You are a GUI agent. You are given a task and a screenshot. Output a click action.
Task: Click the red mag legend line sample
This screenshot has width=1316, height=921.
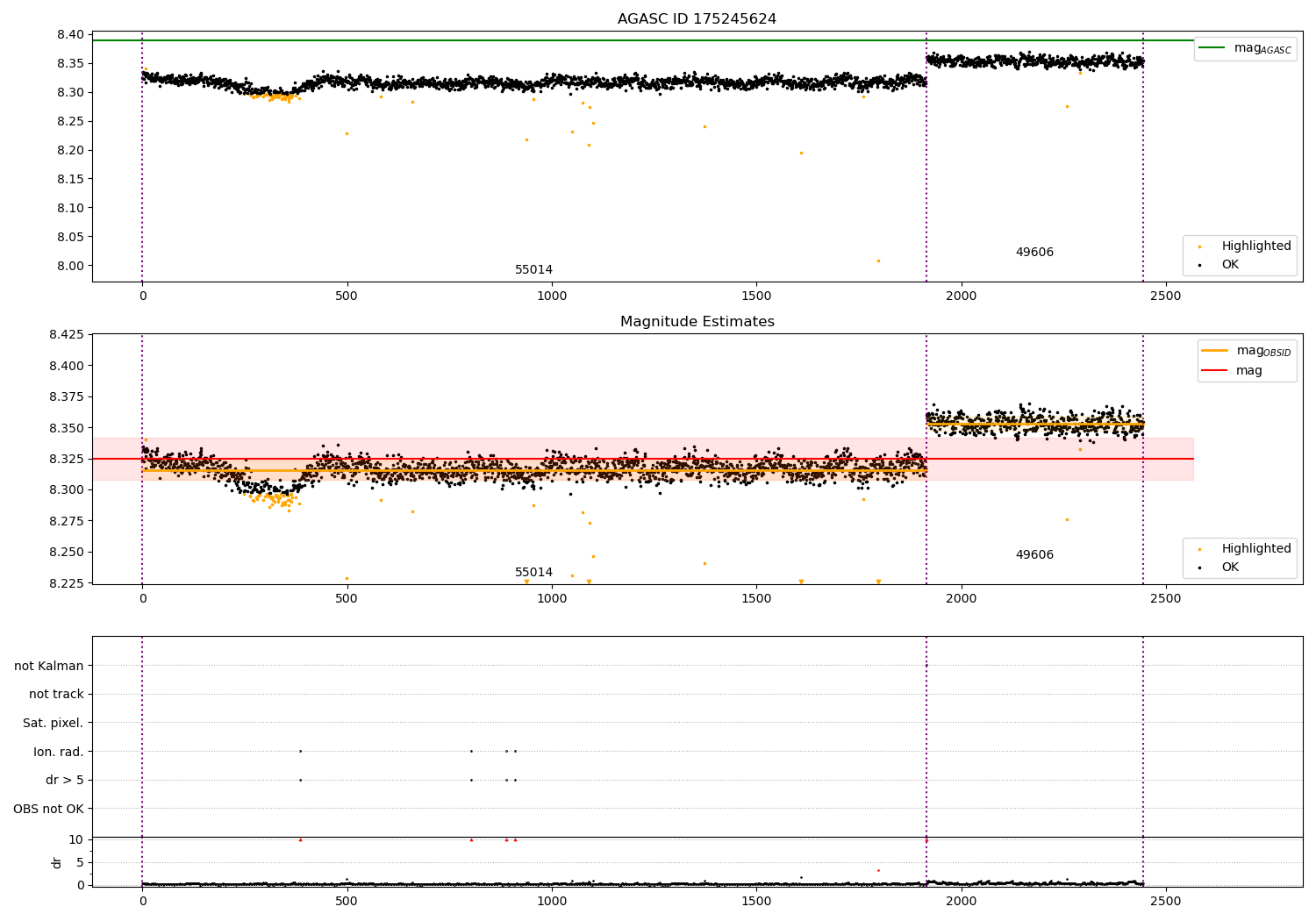[x=1214, y=370]
